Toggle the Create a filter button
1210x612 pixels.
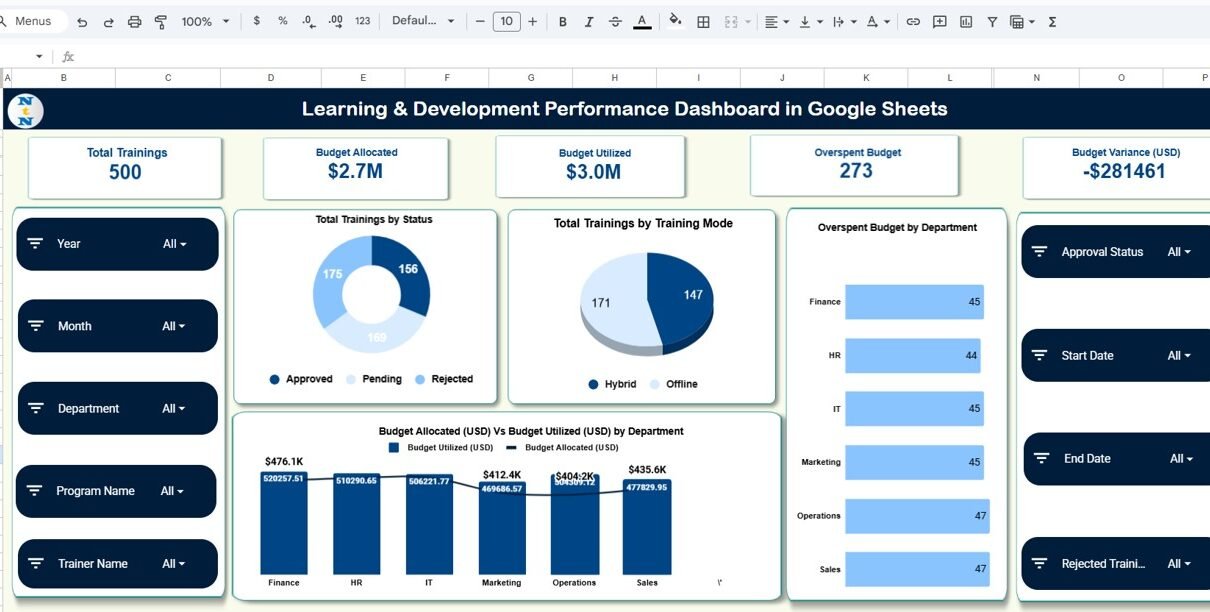(992, 22)
